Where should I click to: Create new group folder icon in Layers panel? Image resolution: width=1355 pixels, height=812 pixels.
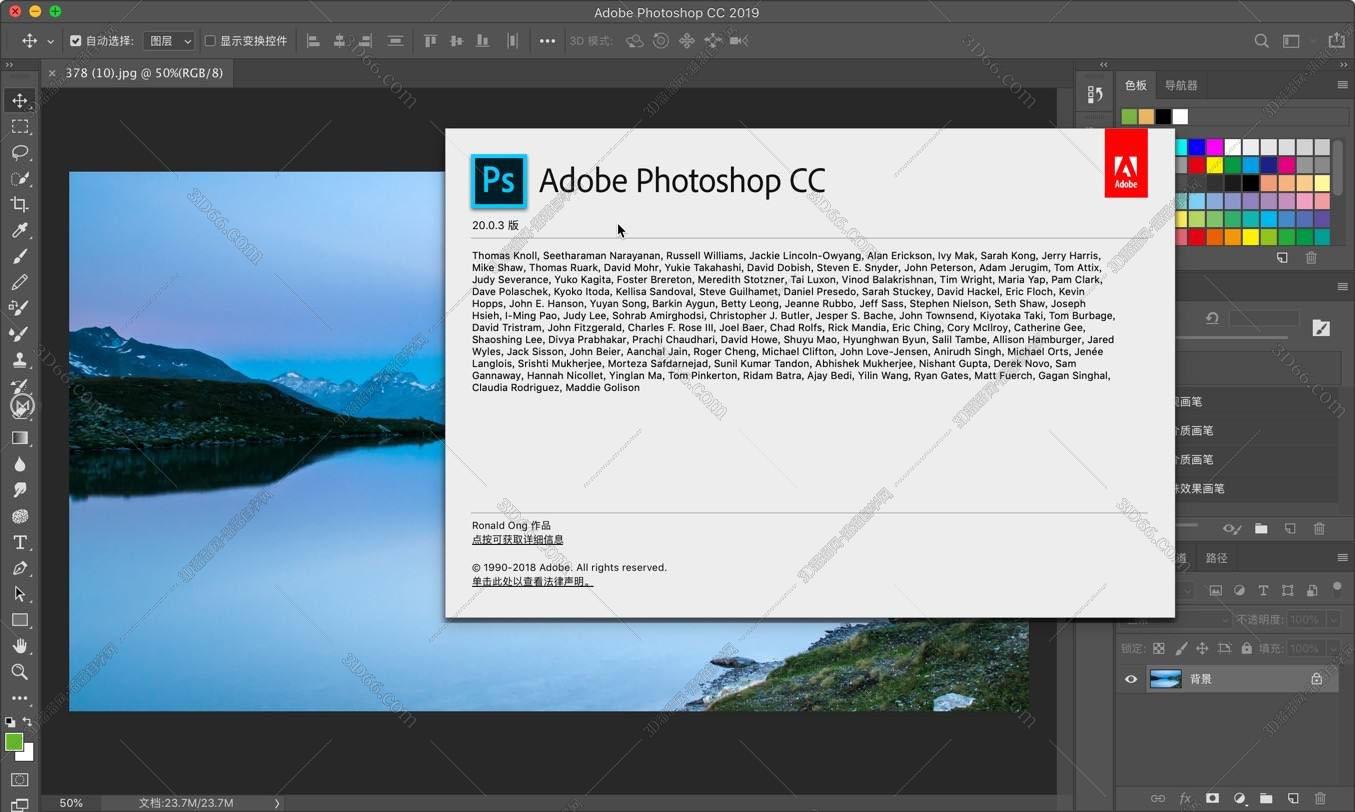1266,799
